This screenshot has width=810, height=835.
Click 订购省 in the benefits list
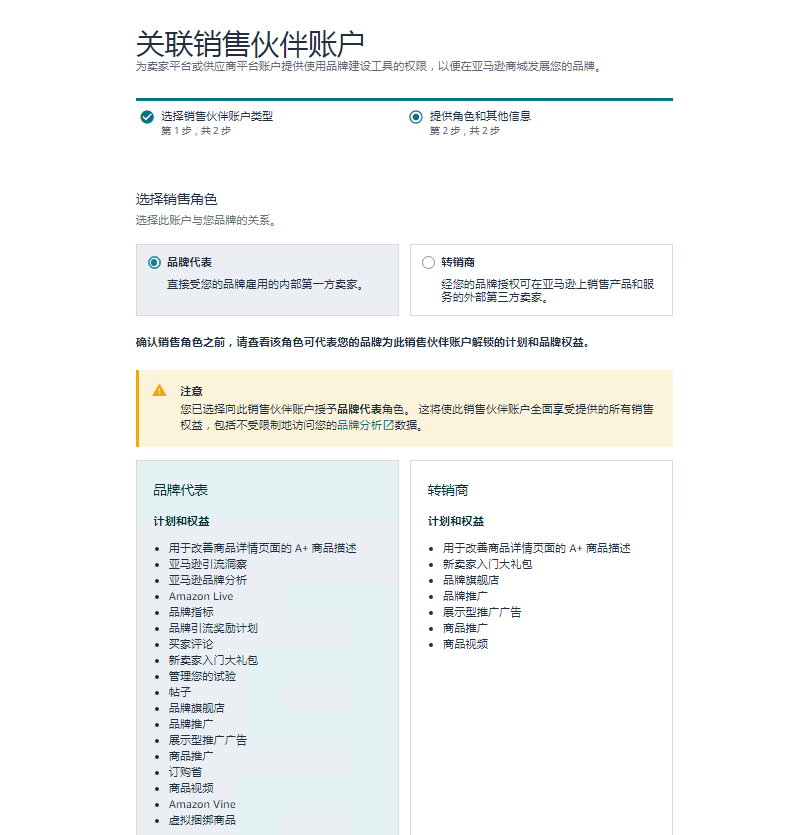click(185, 772)
